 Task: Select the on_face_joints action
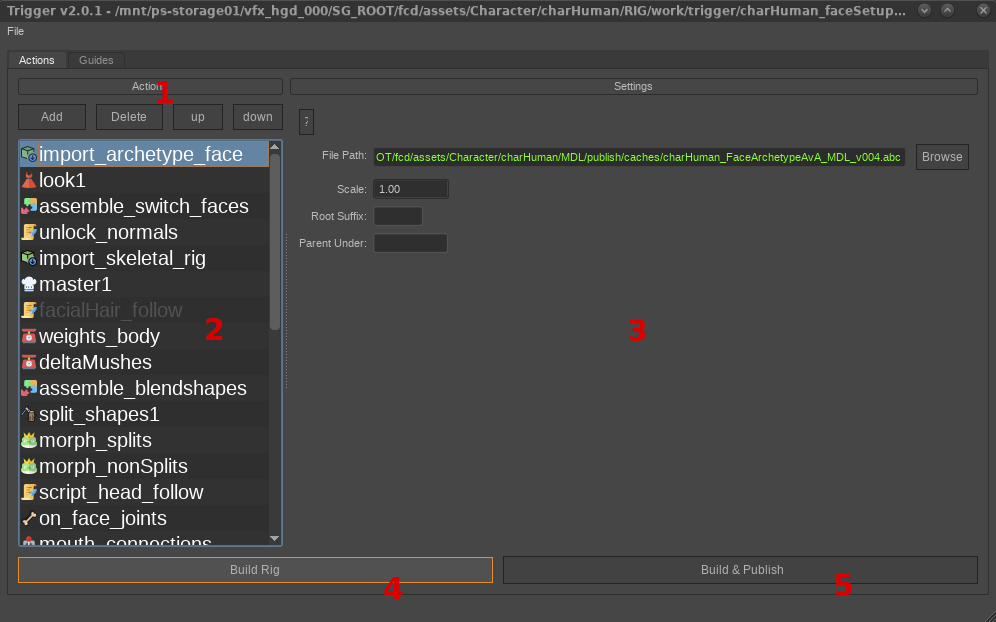tap(144, 518)
